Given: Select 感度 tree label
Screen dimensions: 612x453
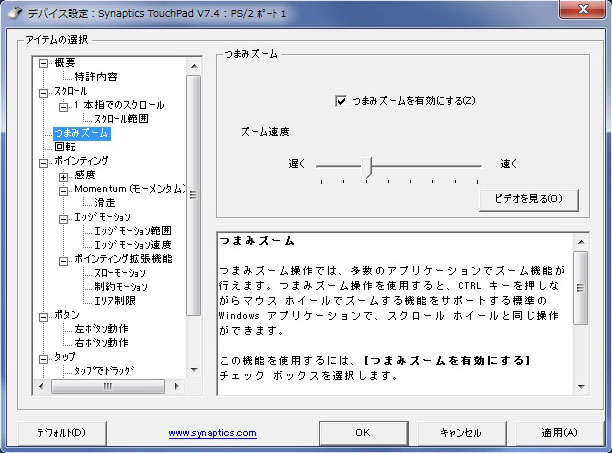Looking at the screenshot, I should click(85, 175).
